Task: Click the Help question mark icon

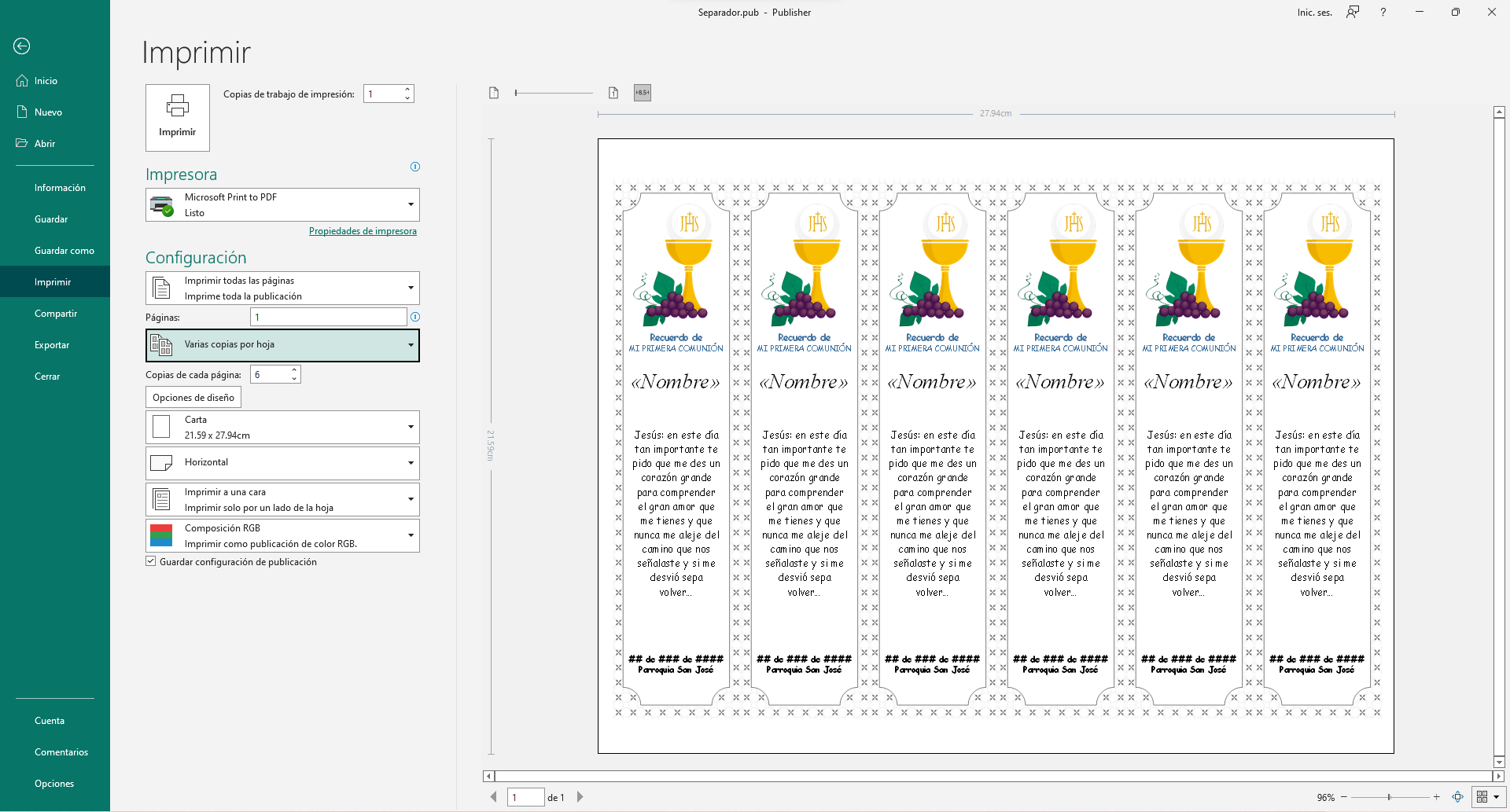Action: click(x=1383, y=13)
